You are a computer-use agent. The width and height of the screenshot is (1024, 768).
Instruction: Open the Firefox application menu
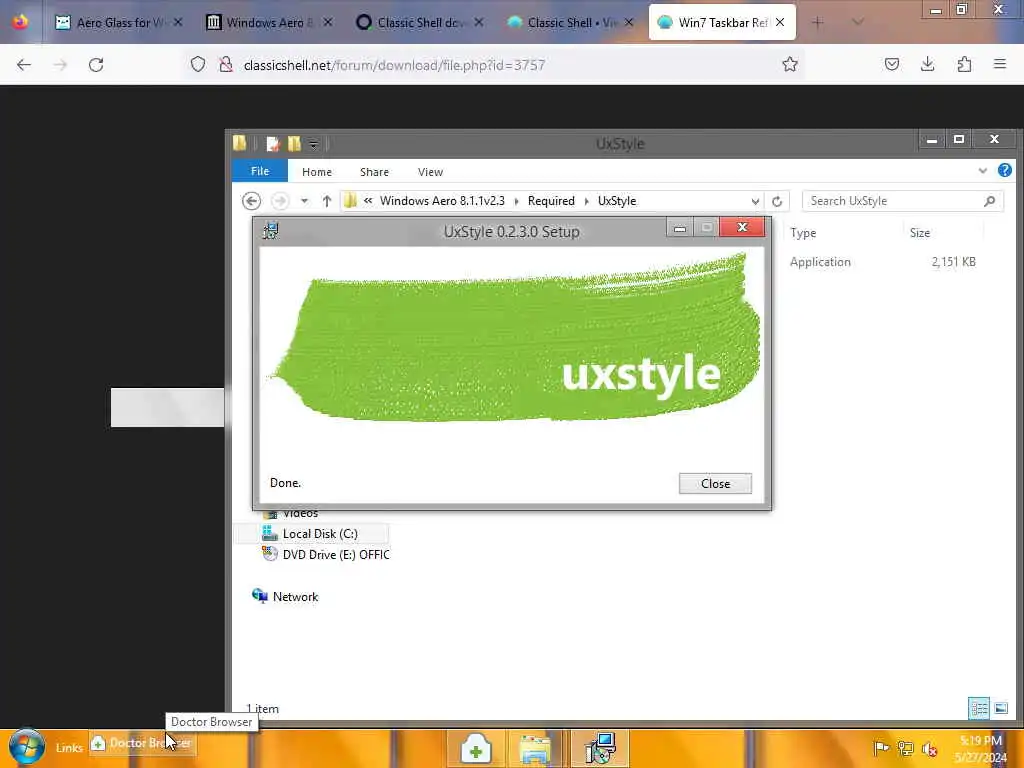(x=1000, y=64)
